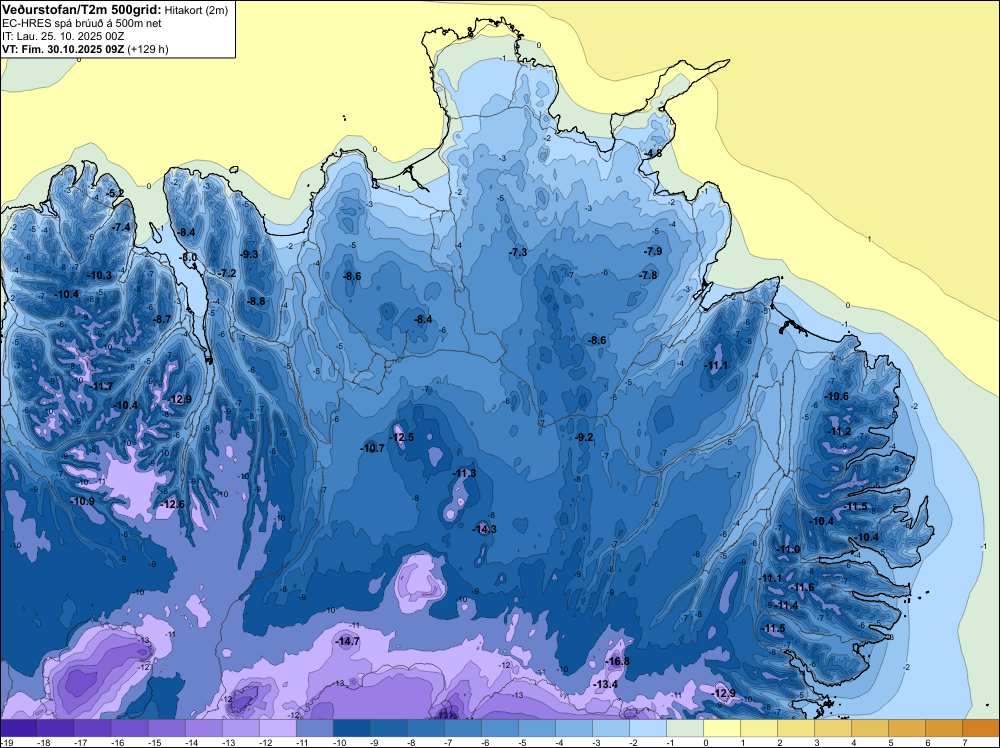Click the -10.3 temperature value

click(99, 275)
